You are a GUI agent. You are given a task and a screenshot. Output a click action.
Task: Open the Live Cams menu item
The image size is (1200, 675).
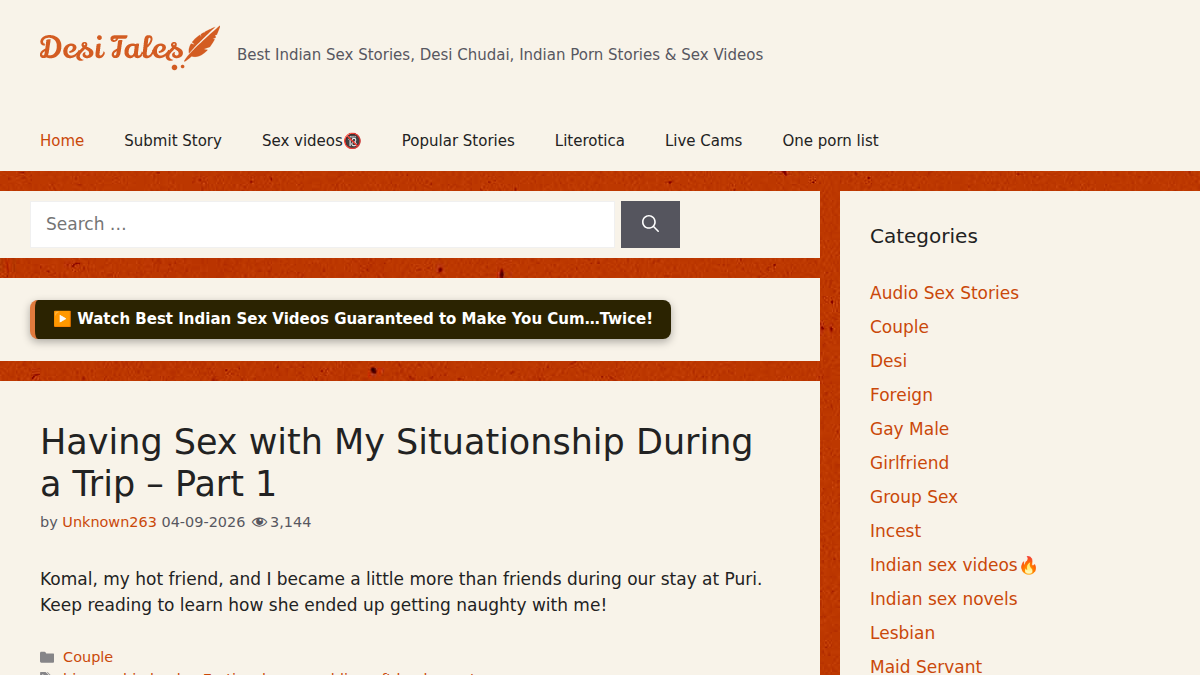(704, 141)
